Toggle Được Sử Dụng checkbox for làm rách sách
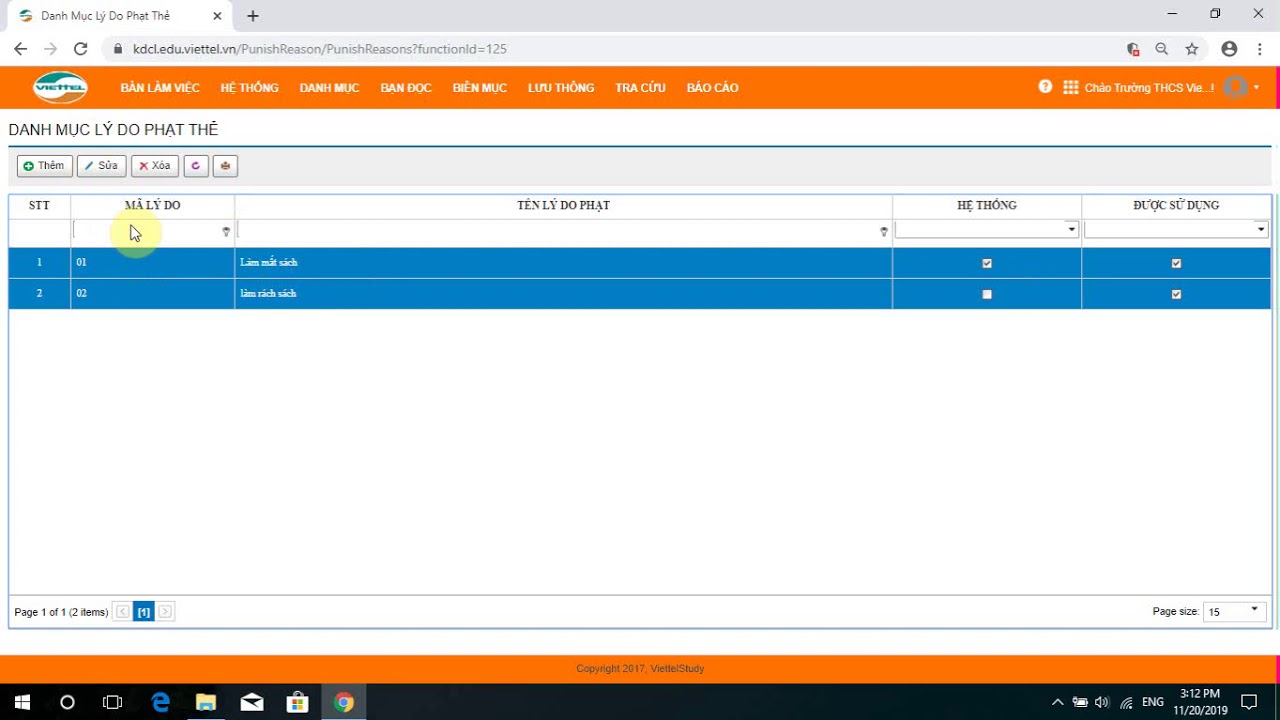The image size is (1280, 720). (x=1176, y=294)
